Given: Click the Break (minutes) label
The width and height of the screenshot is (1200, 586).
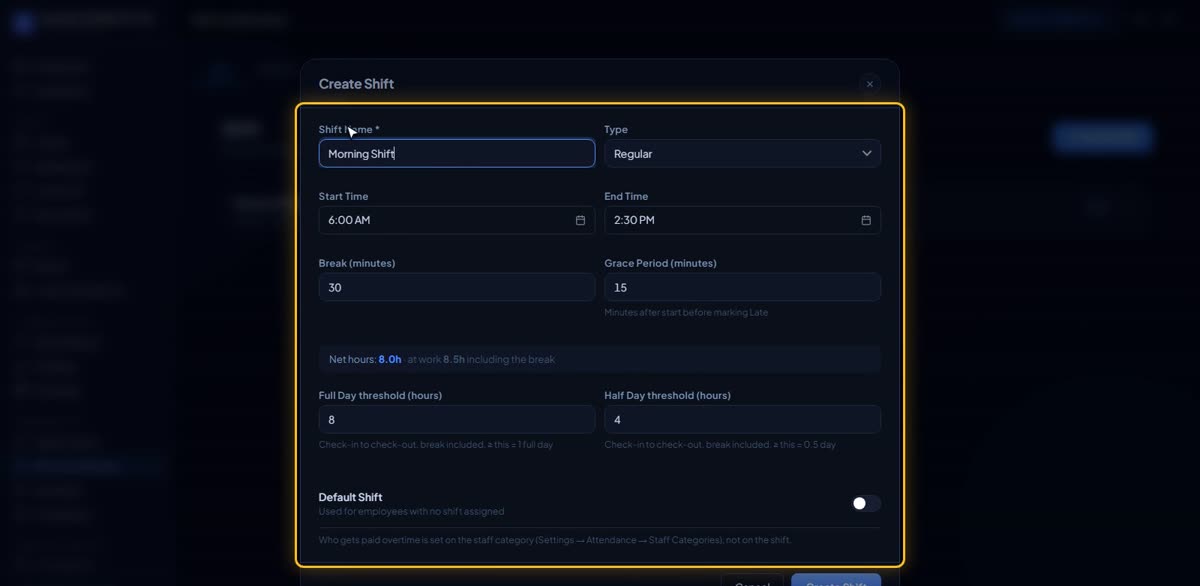Looking at the screenshot, I should 357,263.
